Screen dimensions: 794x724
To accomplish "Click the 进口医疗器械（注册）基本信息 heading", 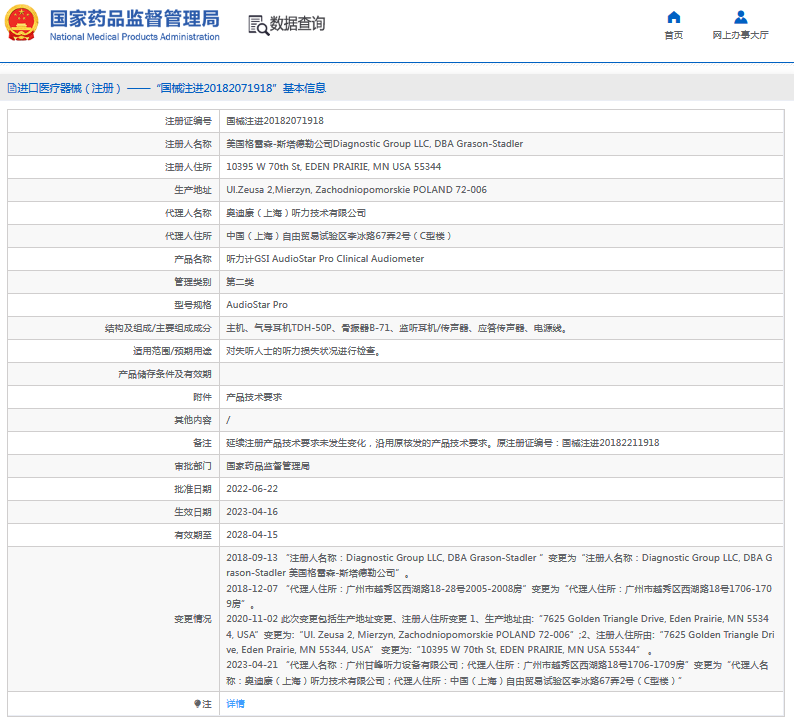I will pos(167,89).
